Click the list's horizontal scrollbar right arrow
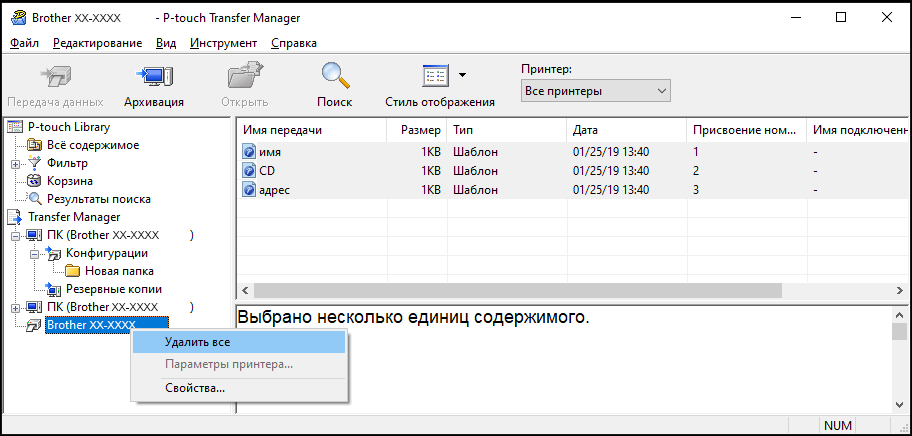This screenshot has height=436, width=912. point(900,290)
